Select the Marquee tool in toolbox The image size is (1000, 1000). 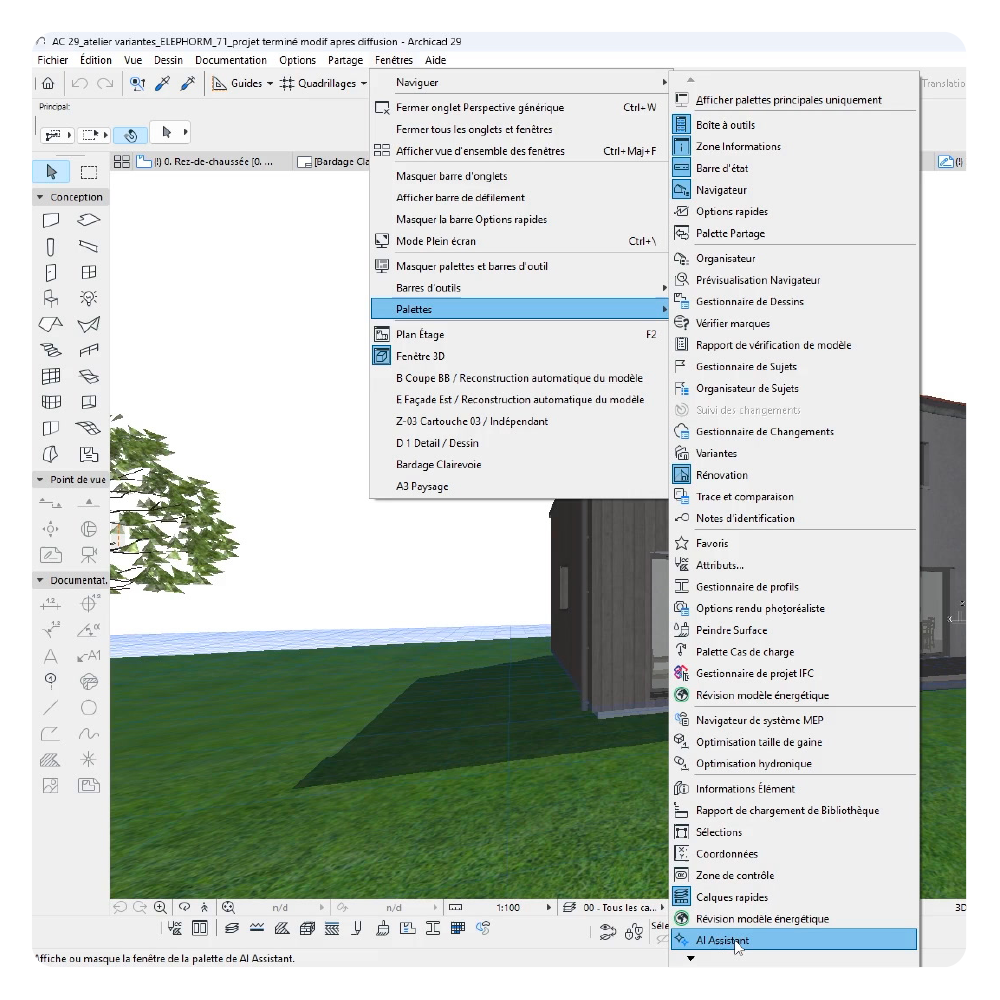[89, 172]
